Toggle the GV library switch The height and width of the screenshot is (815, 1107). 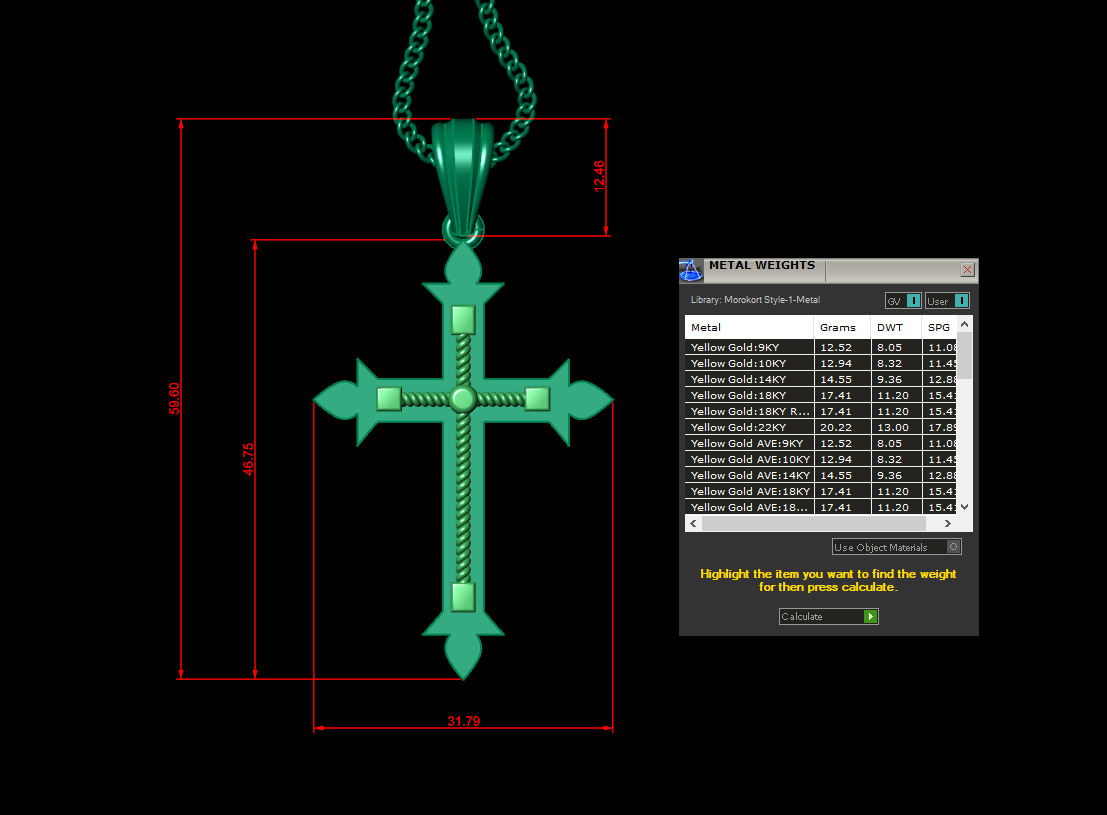pos(903,301)
